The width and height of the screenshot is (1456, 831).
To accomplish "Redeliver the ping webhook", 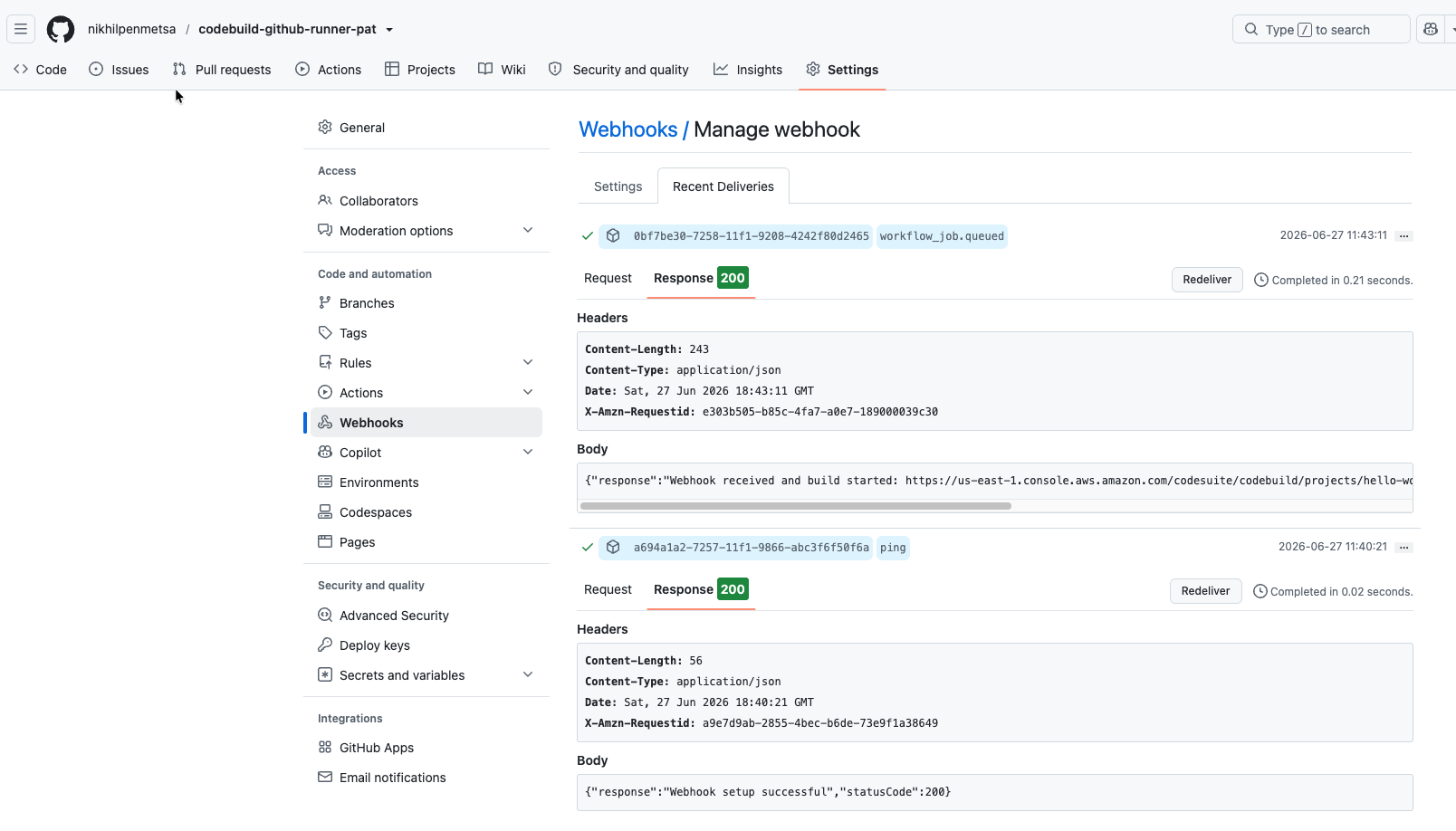I will 1205,591.
